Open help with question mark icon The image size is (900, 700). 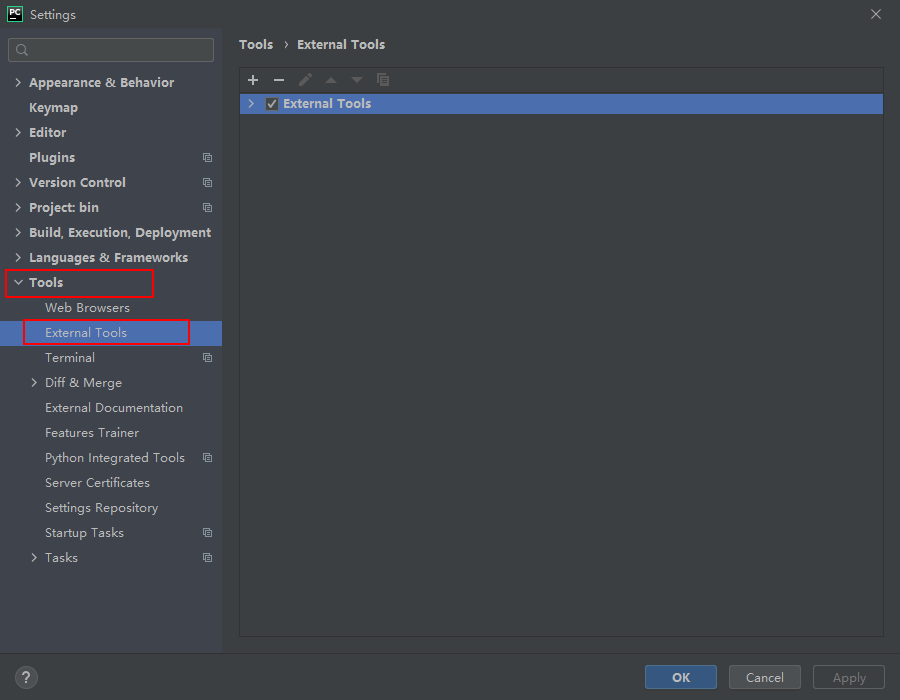[26, 678]
